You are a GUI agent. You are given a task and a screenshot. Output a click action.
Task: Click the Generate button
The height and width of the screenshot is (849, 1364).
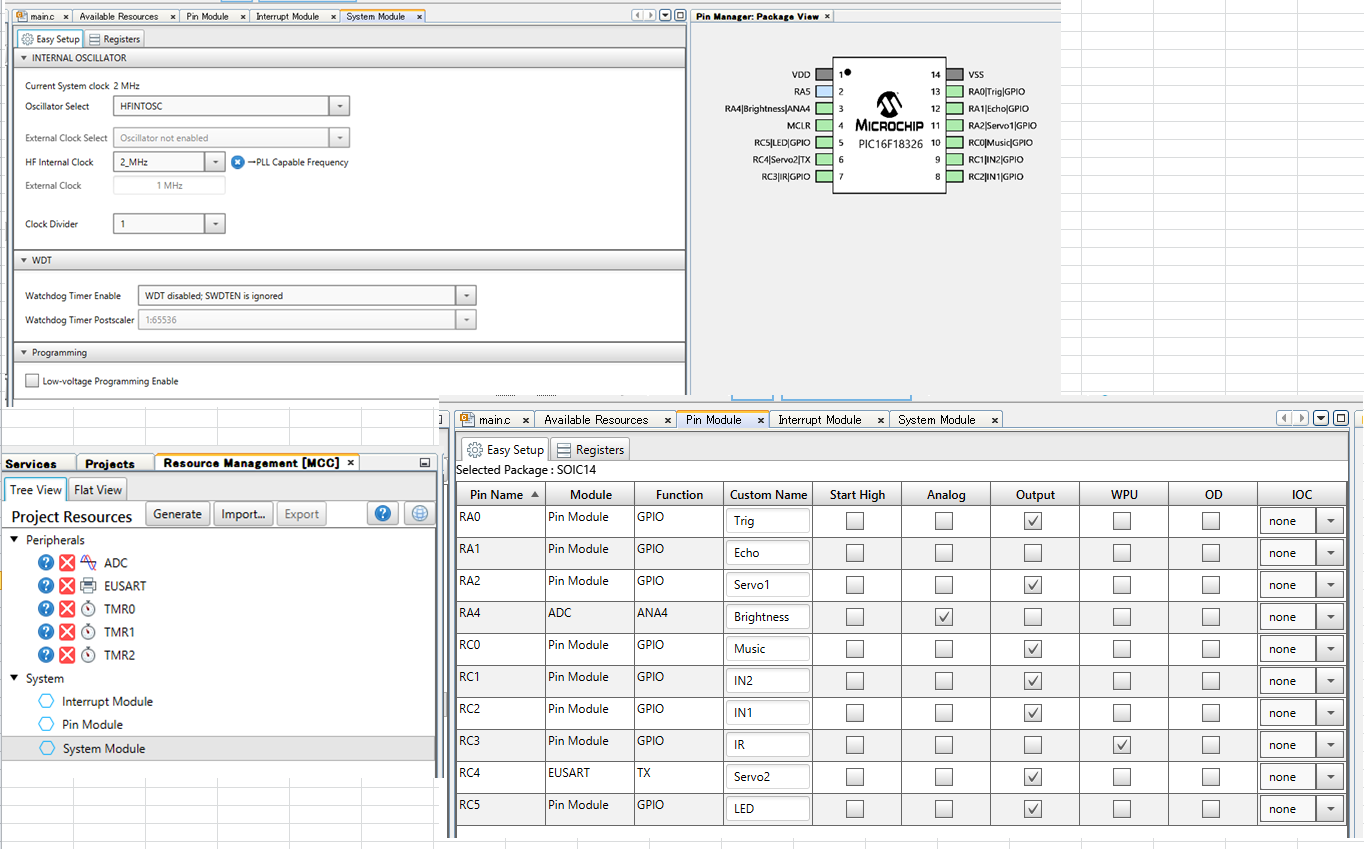tap(178, 514)
